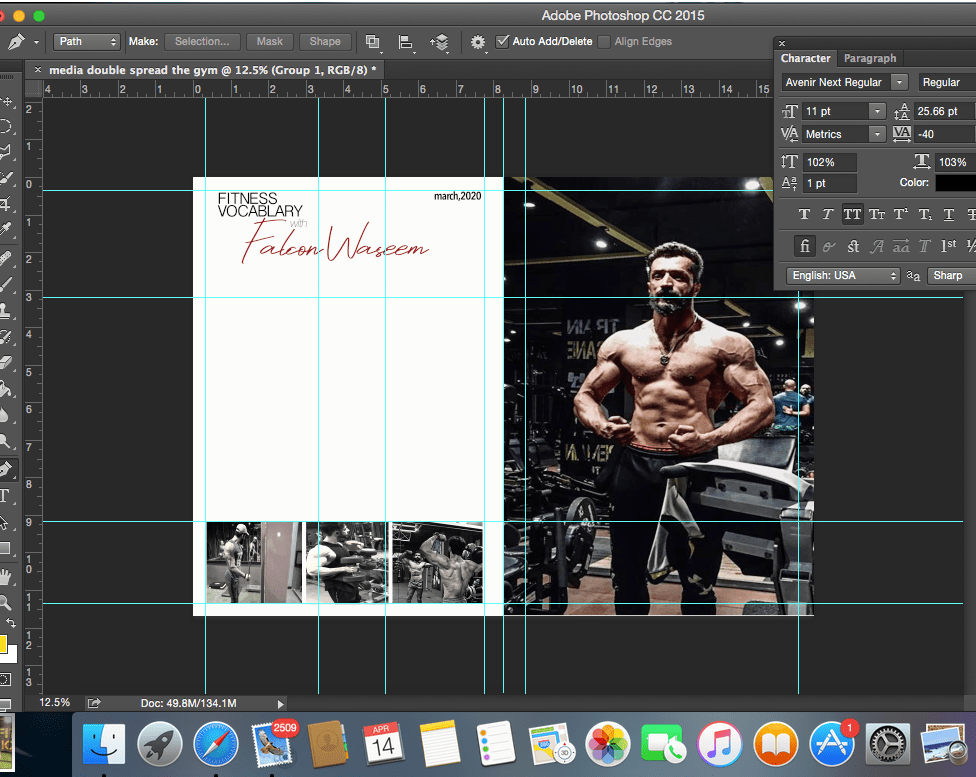
Task: Click the black text Color swatch
Action: coord(956,183)
